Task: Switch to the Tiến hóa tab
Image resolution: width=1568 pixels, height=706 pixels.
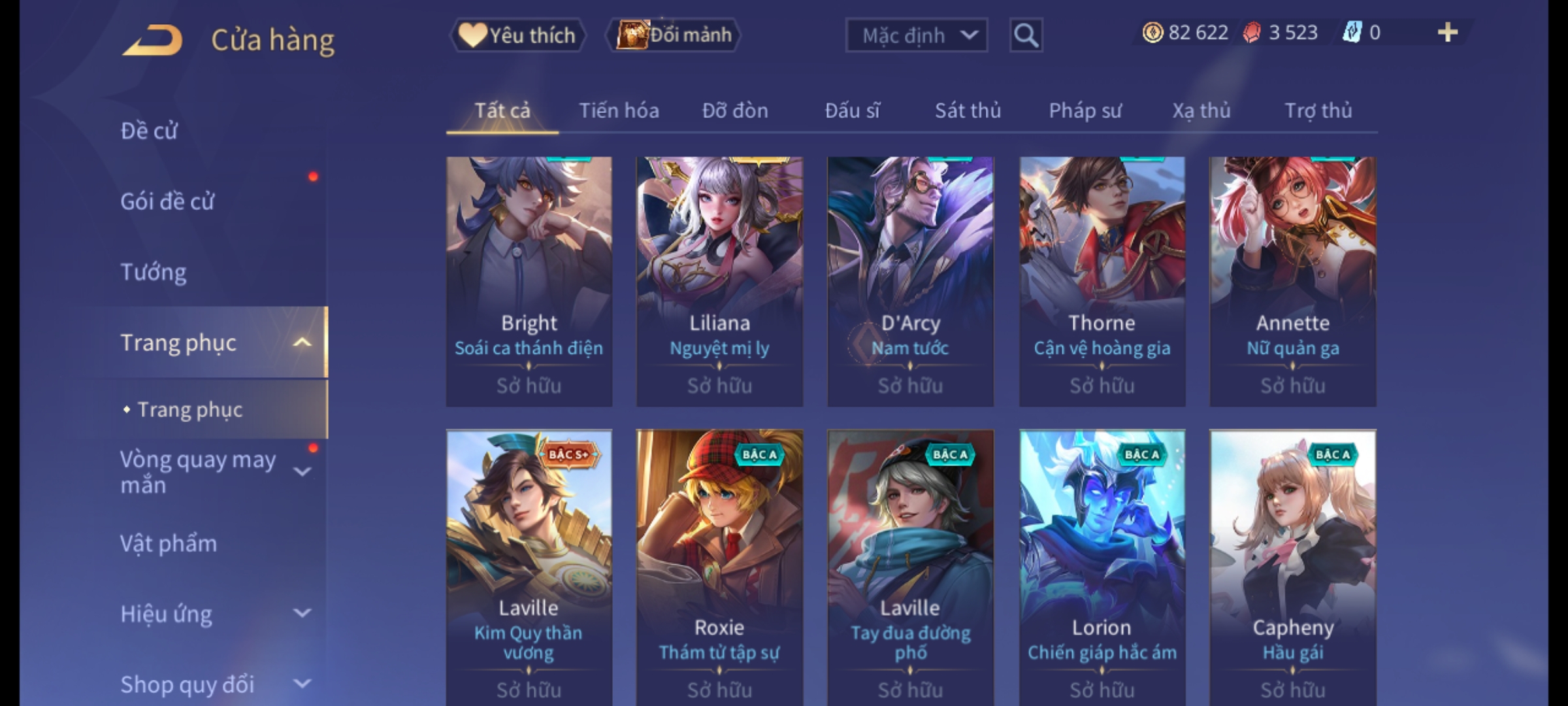Action: tap(619, 111)
